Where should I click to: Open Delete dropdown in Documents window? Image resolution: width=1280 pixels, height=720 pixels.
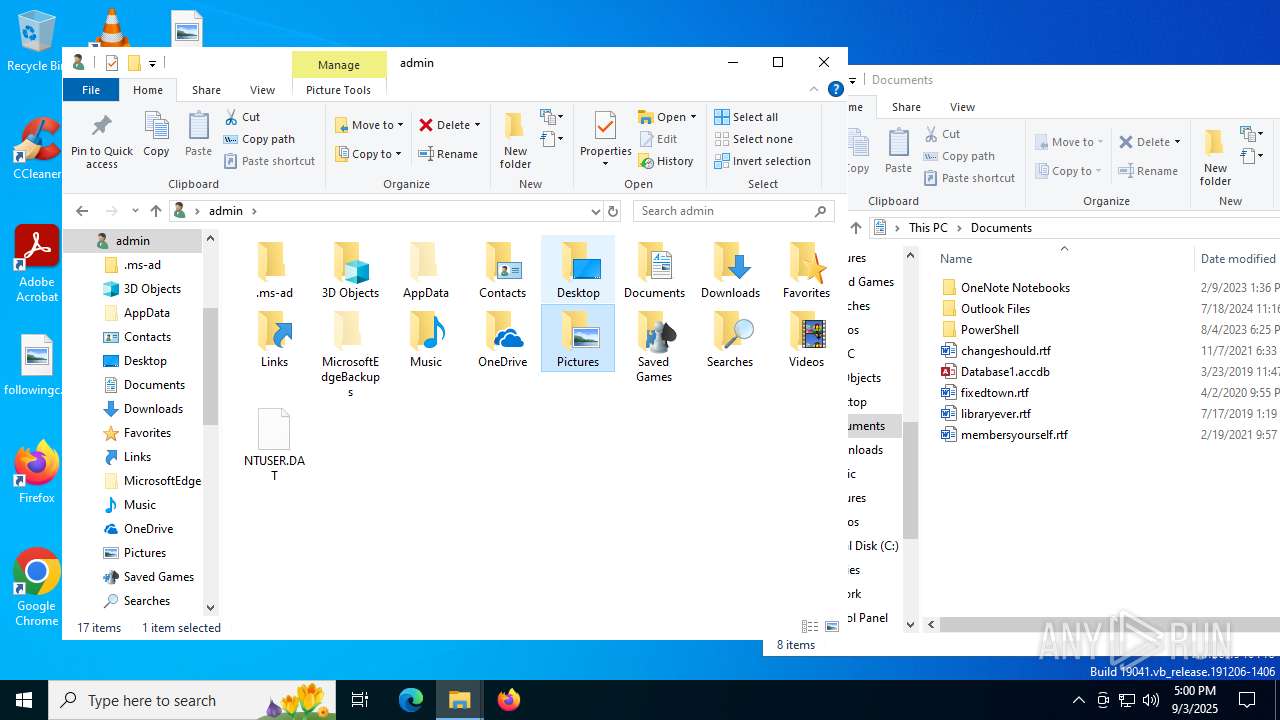point(1177,142)
